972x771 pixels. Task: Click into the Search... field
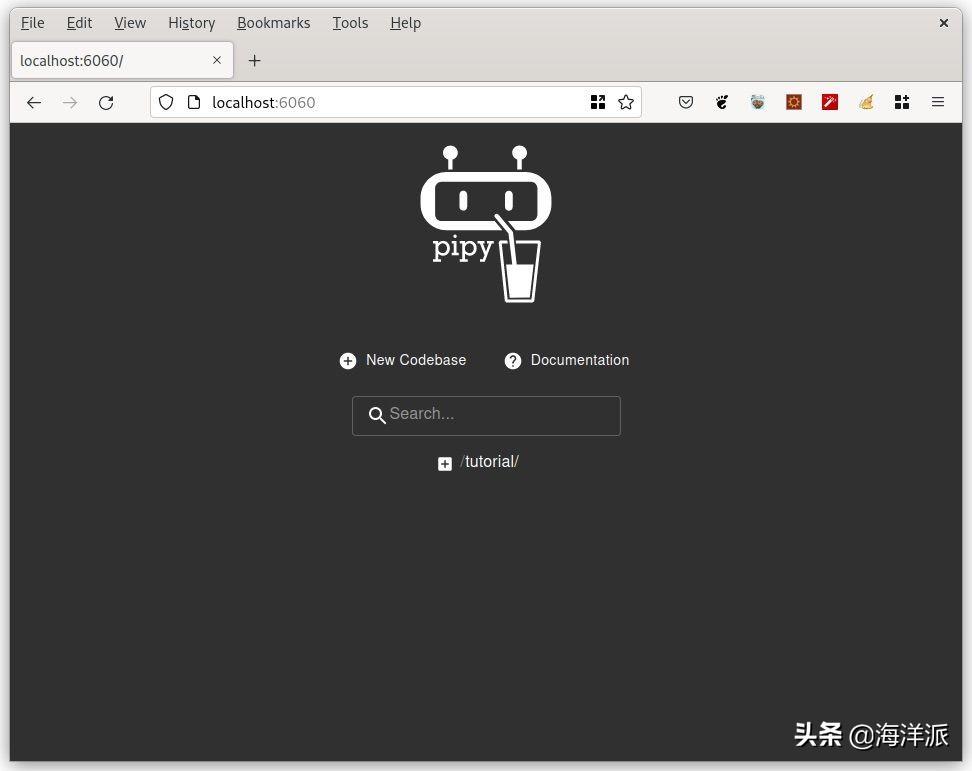pos(486,416)
